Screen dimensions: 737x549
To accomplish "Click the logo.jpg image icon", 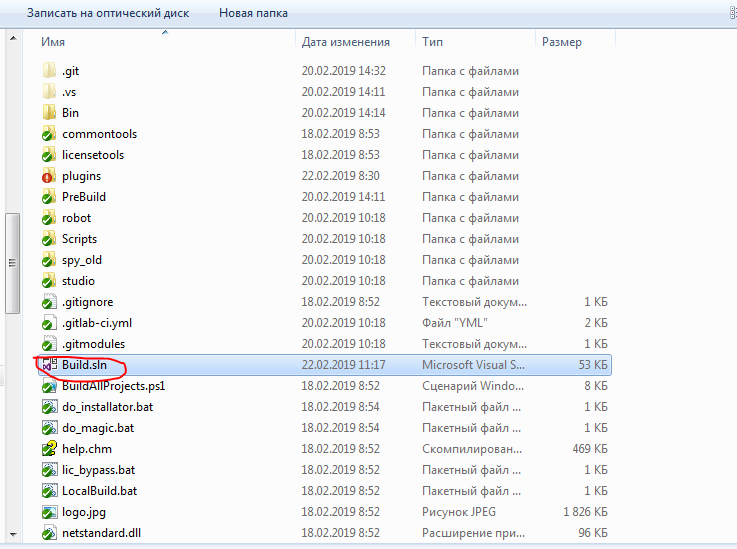I will coord(49,512).
